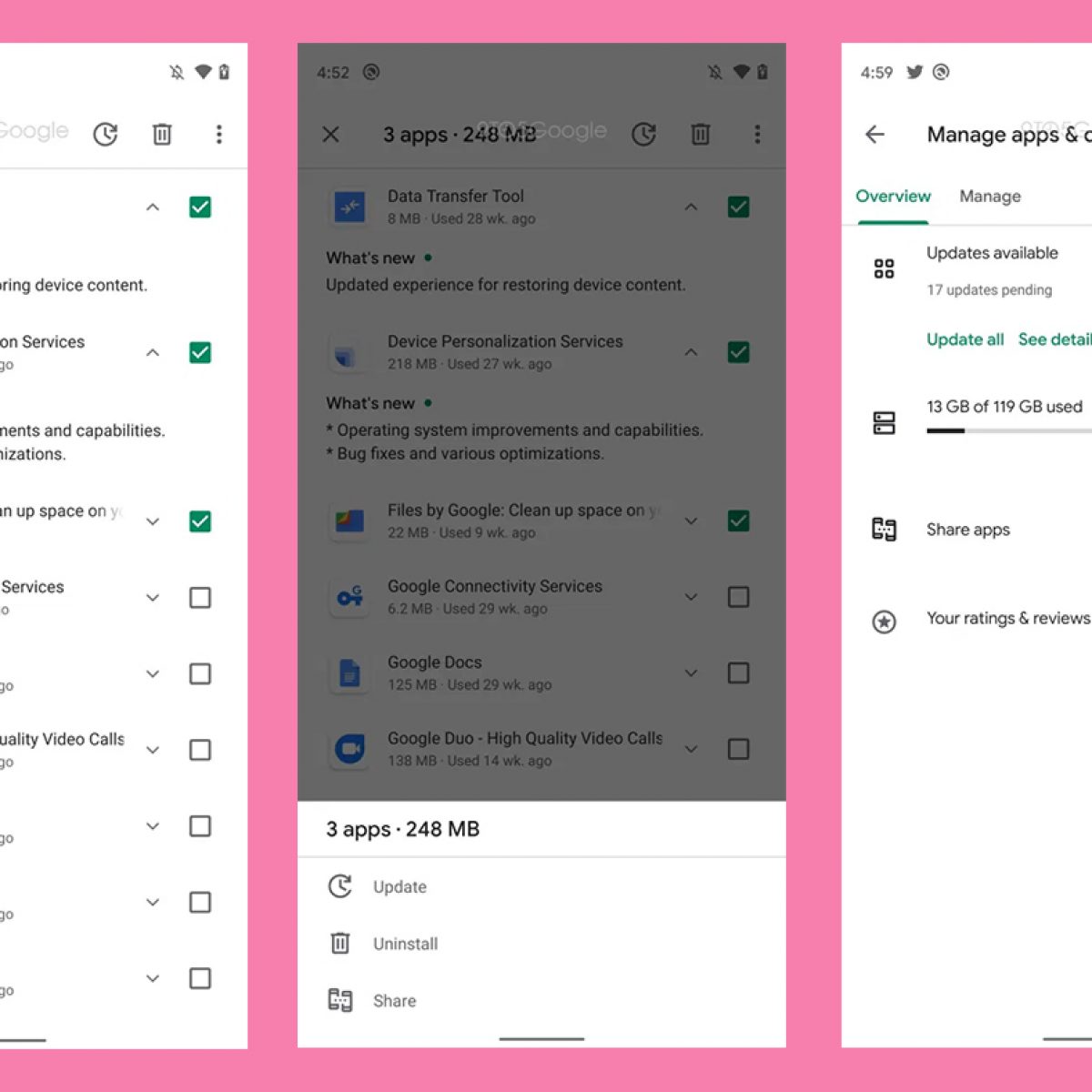Uncheck 'an up space on' checkbox on left phone

tap(200, 521)
